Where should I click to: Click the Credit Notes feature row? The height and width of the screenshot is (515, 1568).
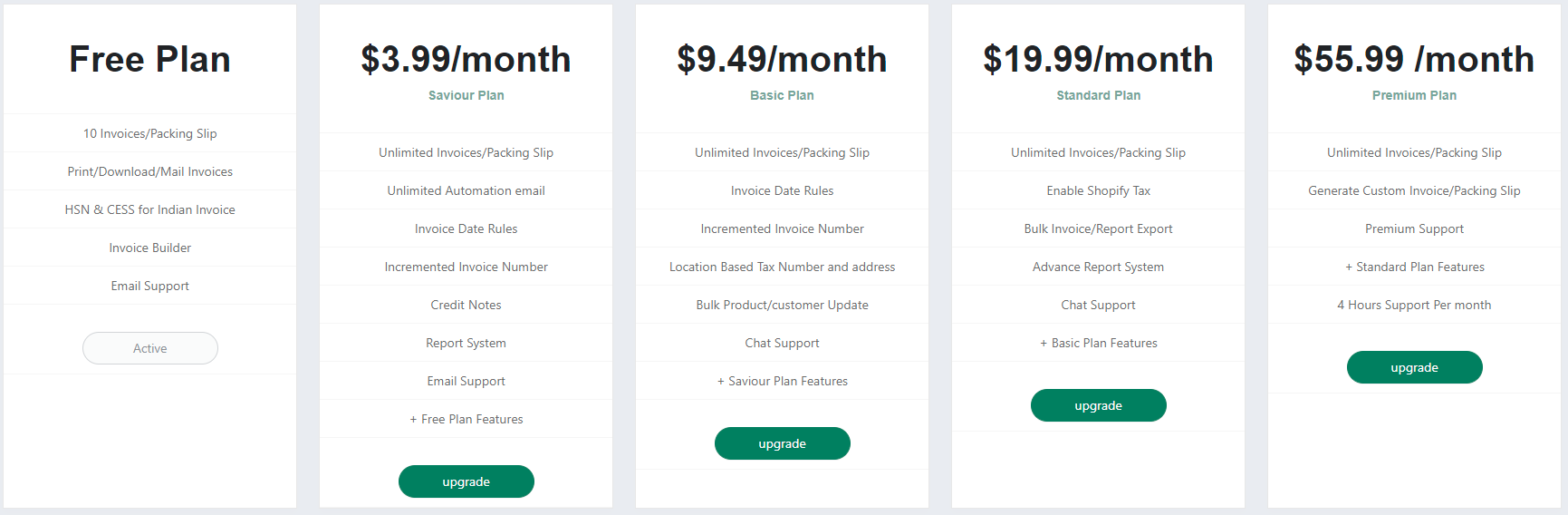click(467, 305)
